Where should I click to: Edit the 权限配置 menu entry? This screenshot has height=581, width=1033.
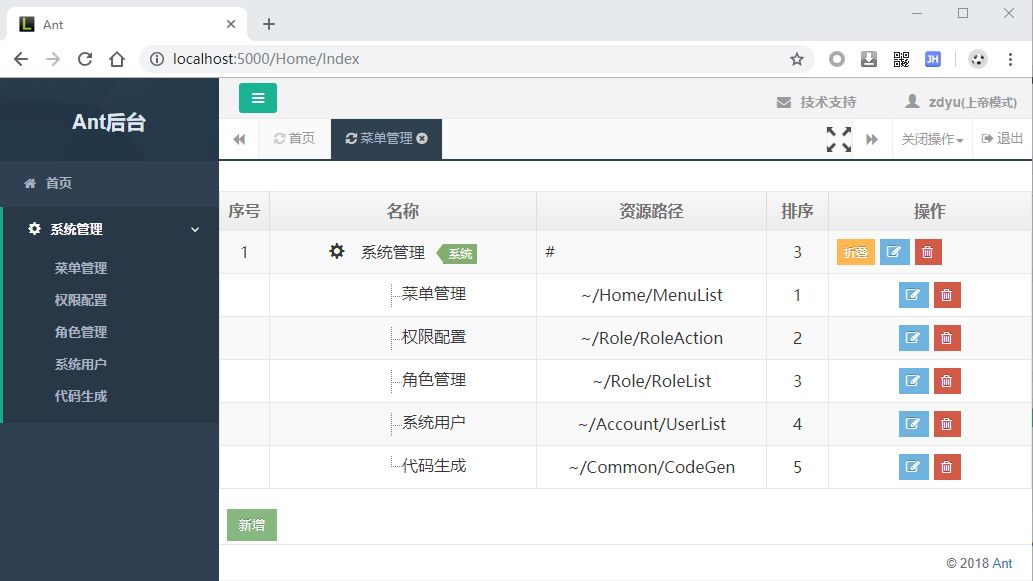[x=913, y=338]
